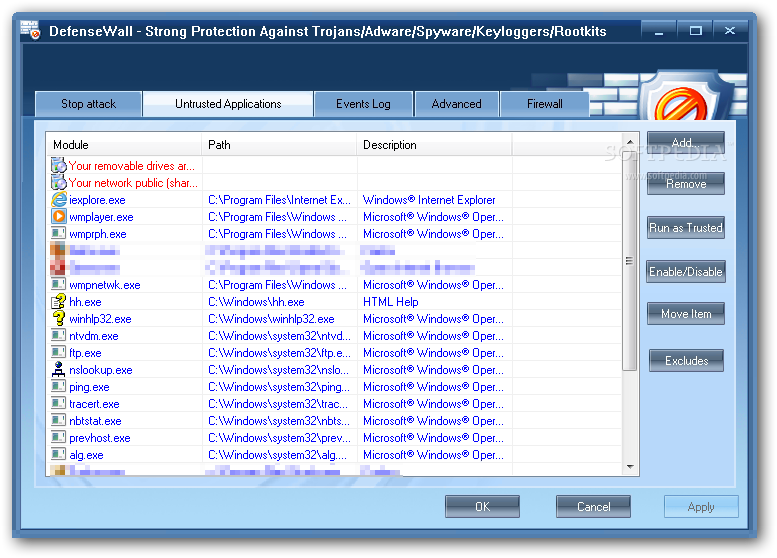Click the 'Windows® Internet Explorer' description
Screen dimensions: 777x558
(x=429, y=200)
